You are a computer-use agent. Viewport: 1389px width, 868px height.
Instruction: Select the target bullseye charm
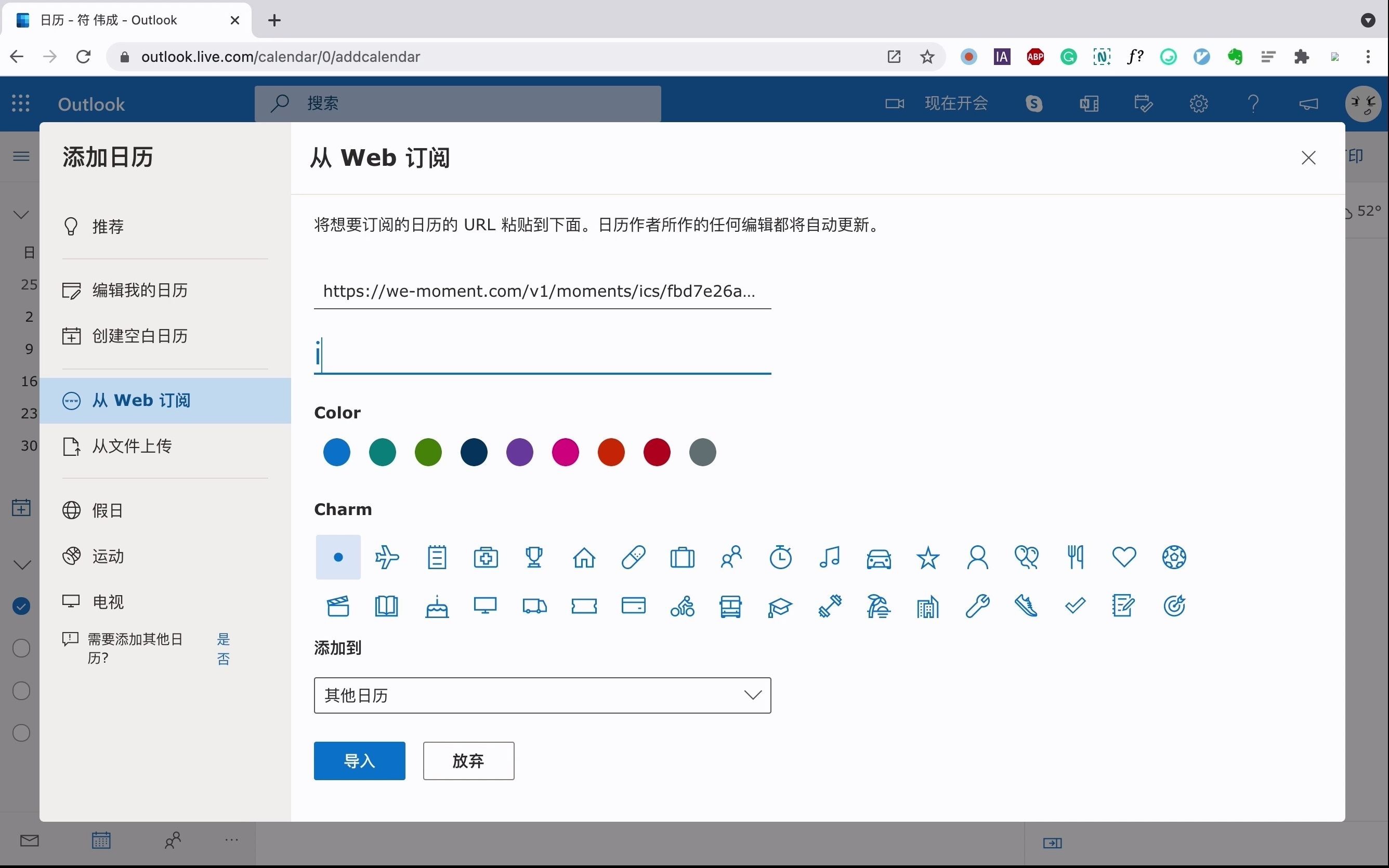point(1174,606)
